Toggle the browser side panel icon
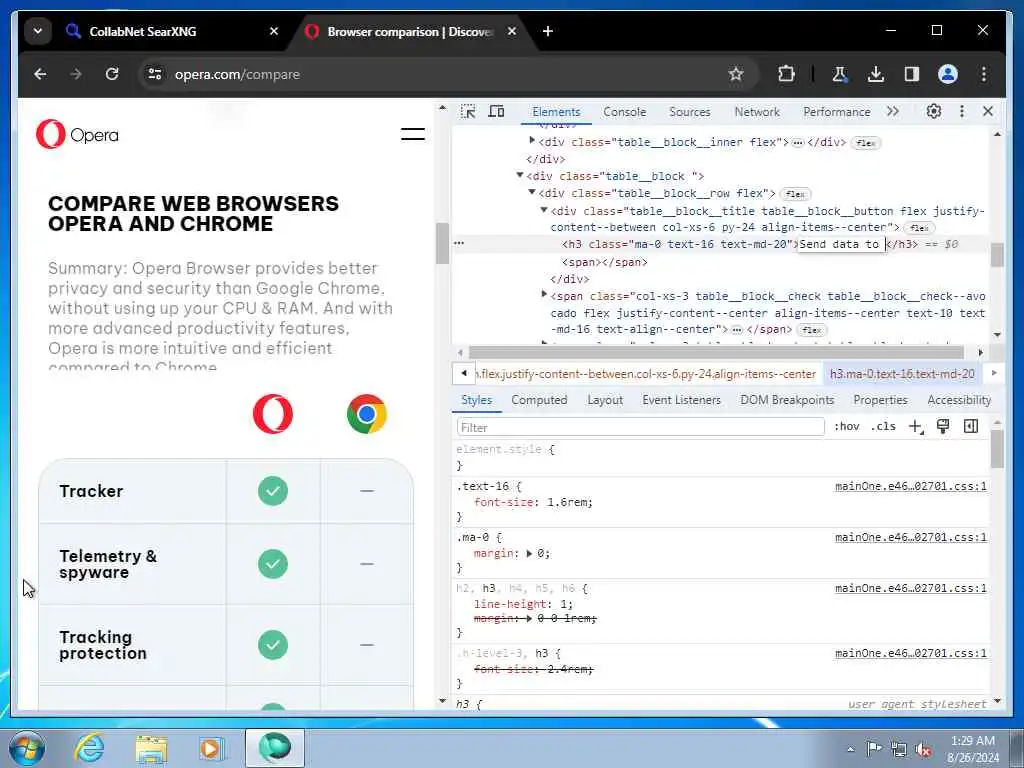 click(x=912, y=74)
